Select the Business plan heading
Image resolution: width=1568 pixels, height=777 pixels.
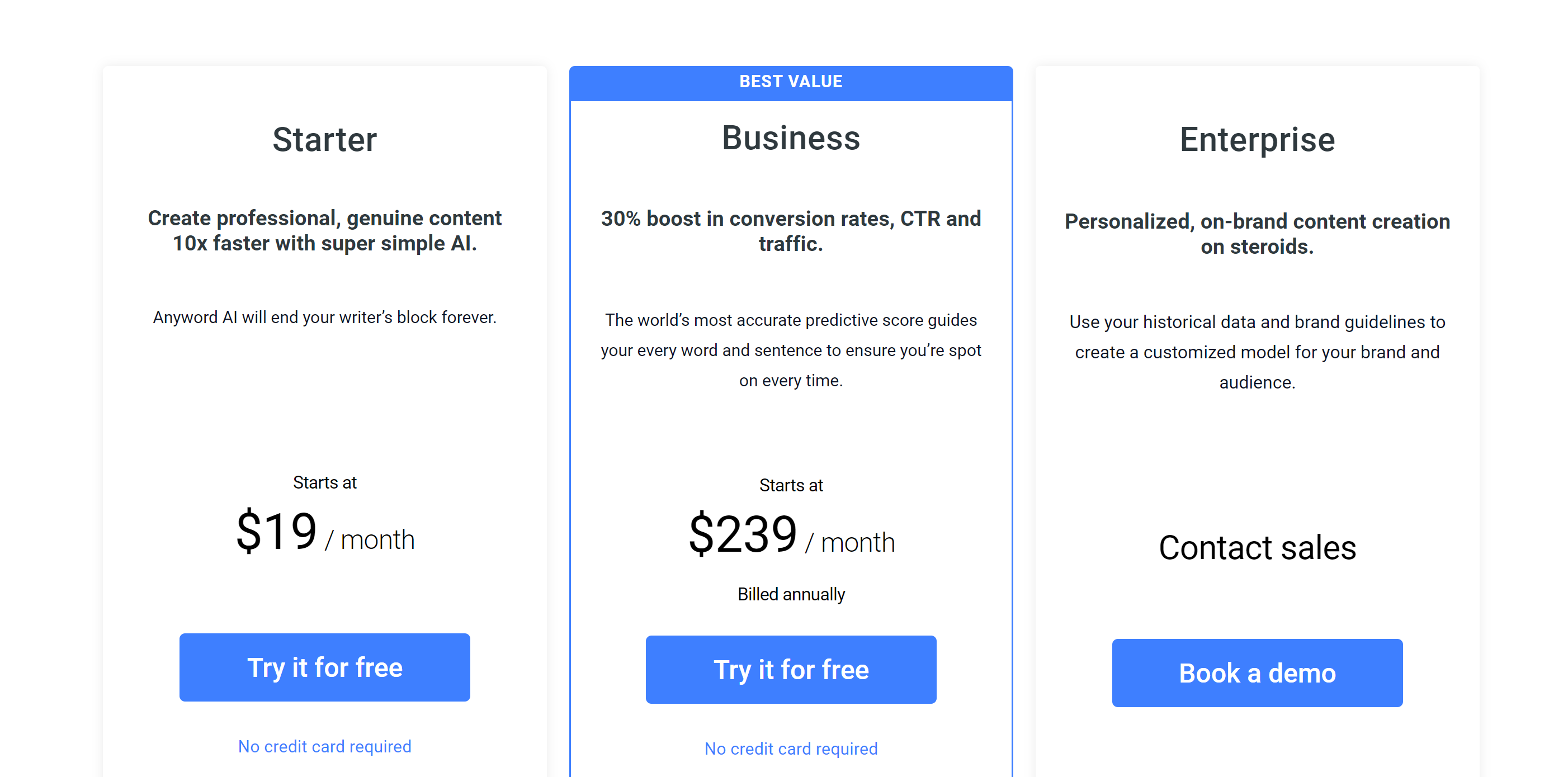tap(791, 138)
